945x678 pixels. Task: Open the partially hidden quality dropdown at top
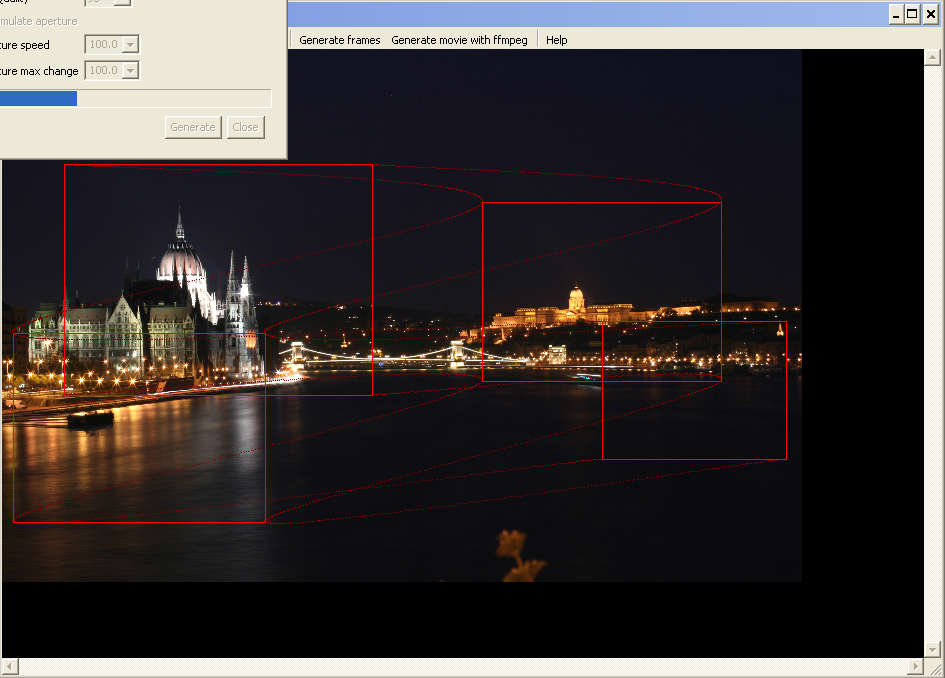[x=109, y=2]
